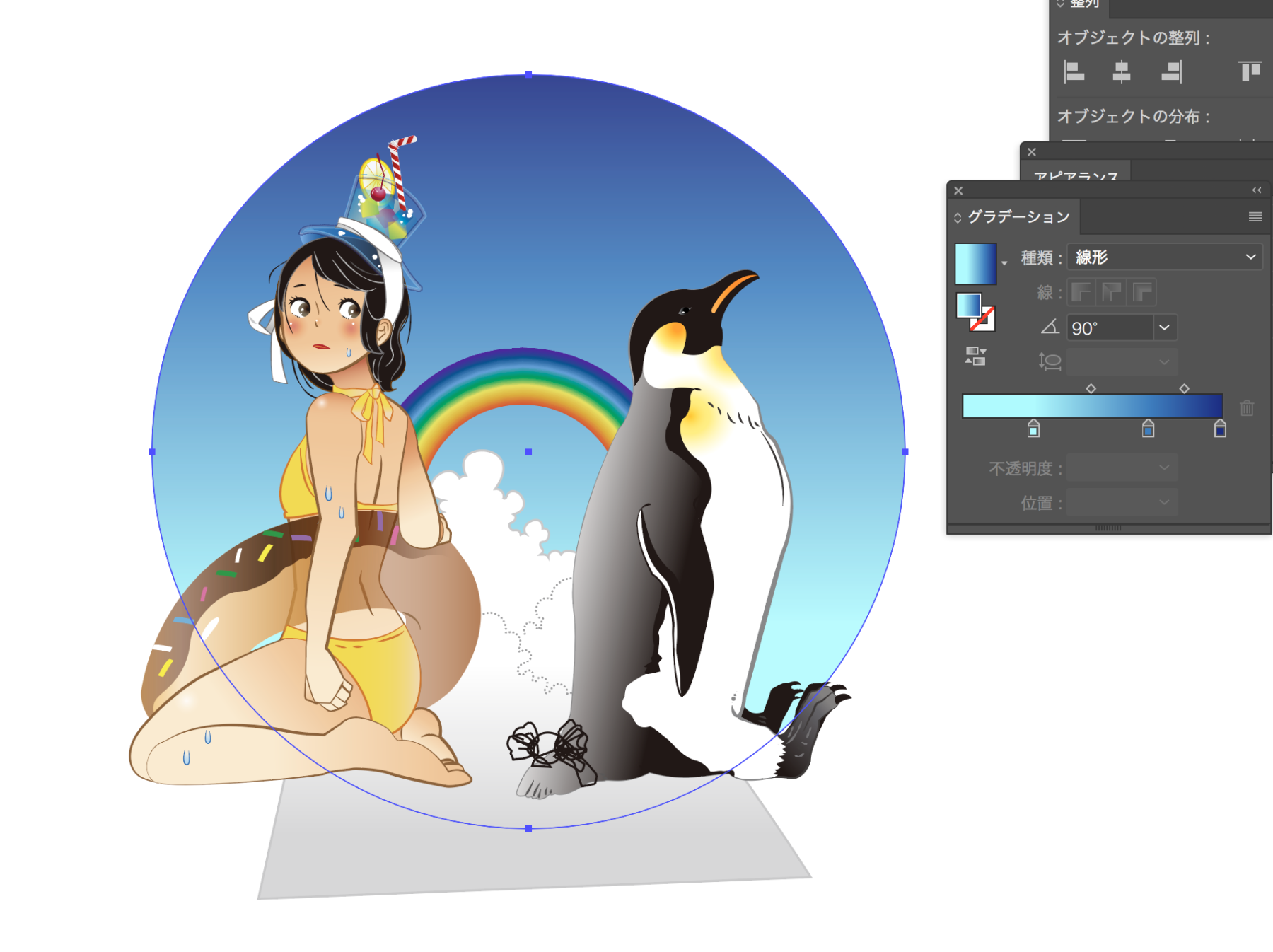
Task: Open the グラデーション panel menu
Action: (1255, 217)
